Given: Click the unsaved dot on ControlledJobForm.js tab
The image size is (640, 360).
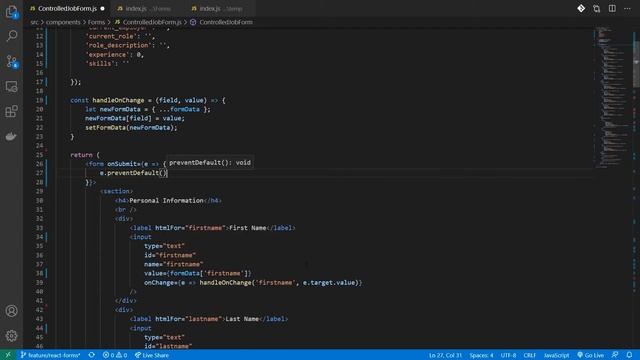Looking at the screenshot, I should pos(102,9).
